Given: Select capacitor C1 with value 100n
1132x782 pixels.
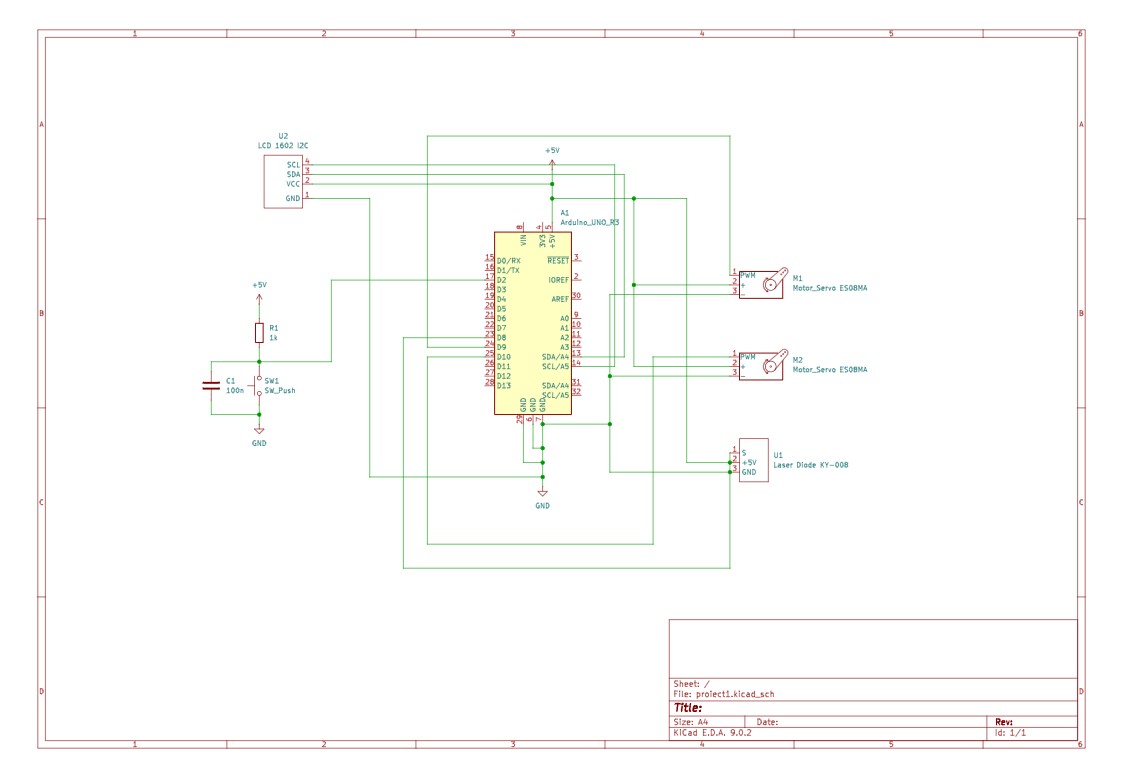Looking at the screenshot, I should [x=213, y=385].
